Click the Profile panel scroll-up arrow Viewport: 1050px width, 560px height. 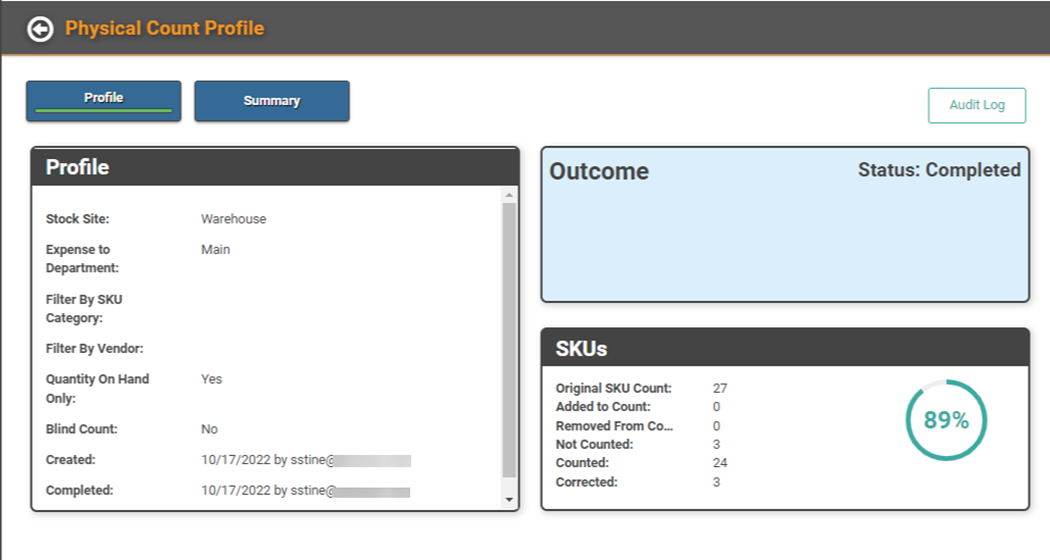[509, 195]
